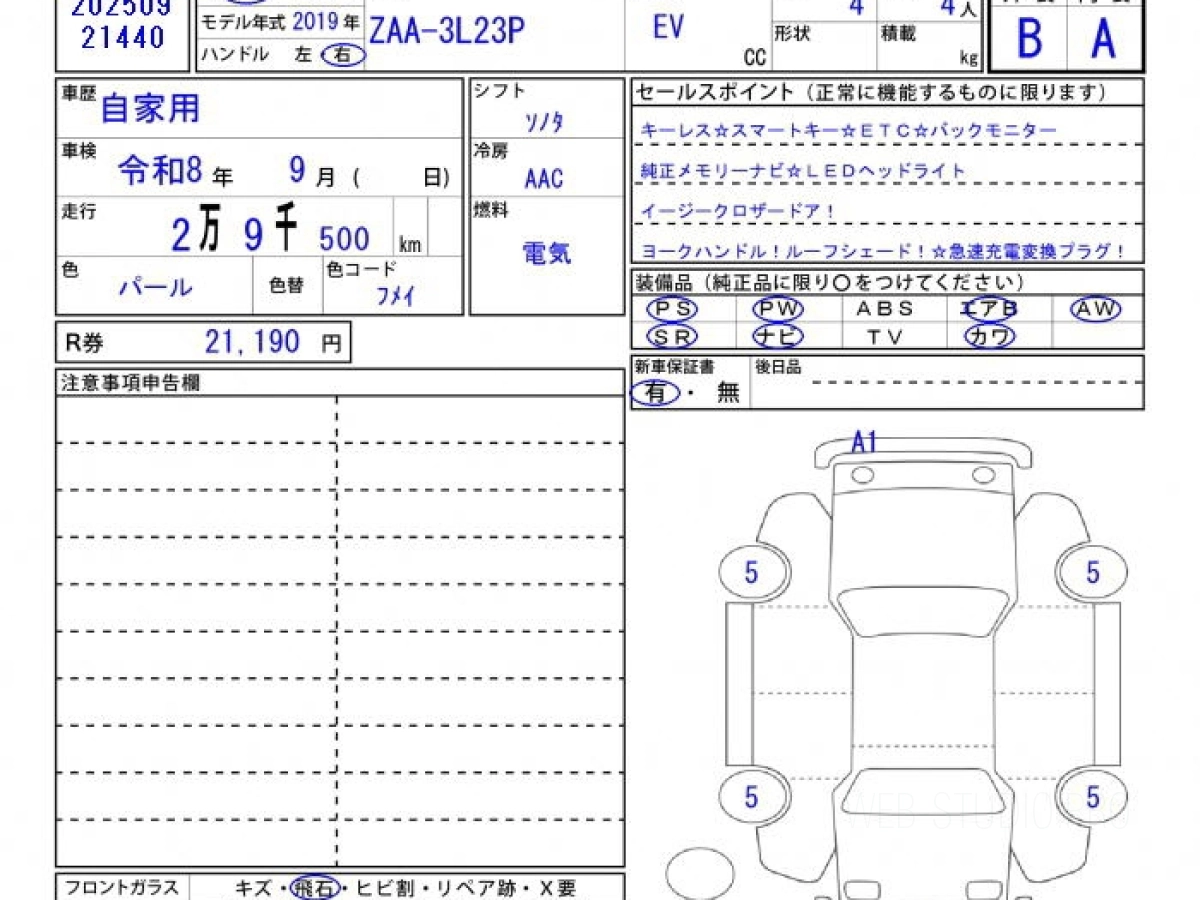The width and height of the screenshot is (1200, 900).
Task: Click the 自家用 vehicle history value
Action: (150, 108)
